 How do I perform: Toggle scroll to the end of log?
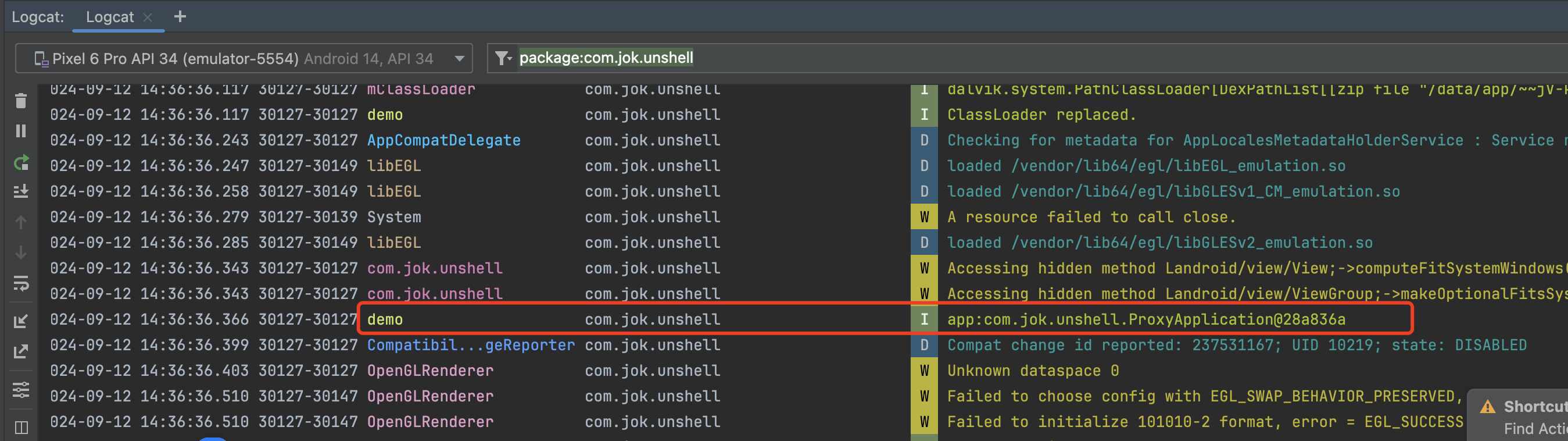pos(21,191)
